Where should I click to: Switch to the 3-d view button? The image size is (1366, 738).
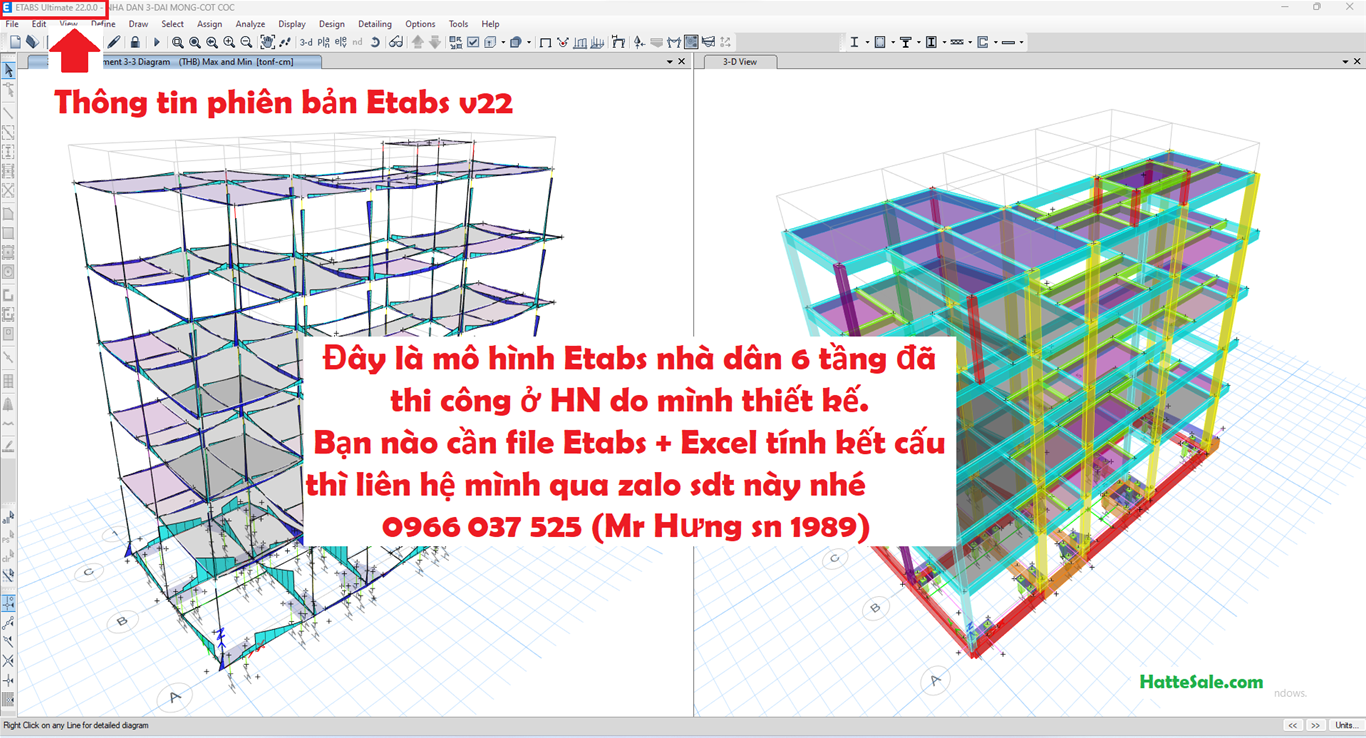point(306,42)
